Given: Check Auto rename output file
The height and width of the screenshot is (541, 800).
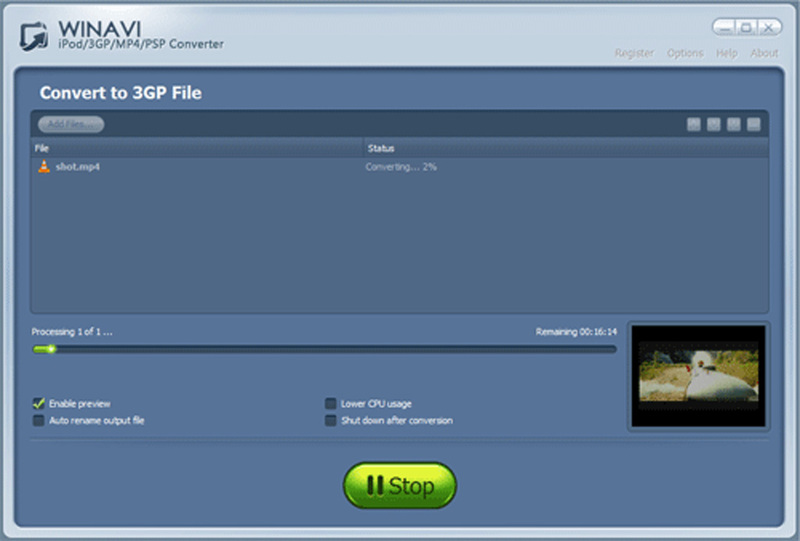Looking at the screenshot, I should (38, 421).
